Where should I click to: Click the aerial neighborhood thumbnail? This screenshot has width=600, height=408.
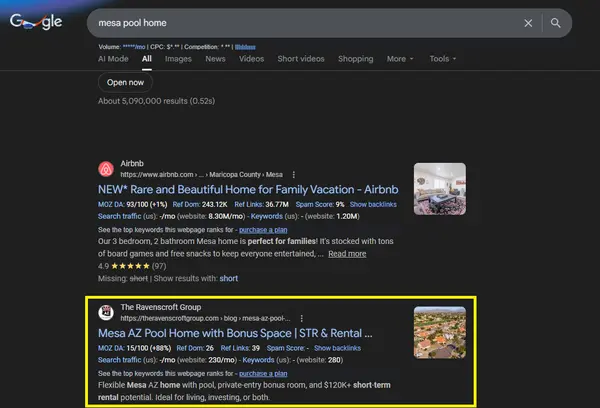pos(440,332)
